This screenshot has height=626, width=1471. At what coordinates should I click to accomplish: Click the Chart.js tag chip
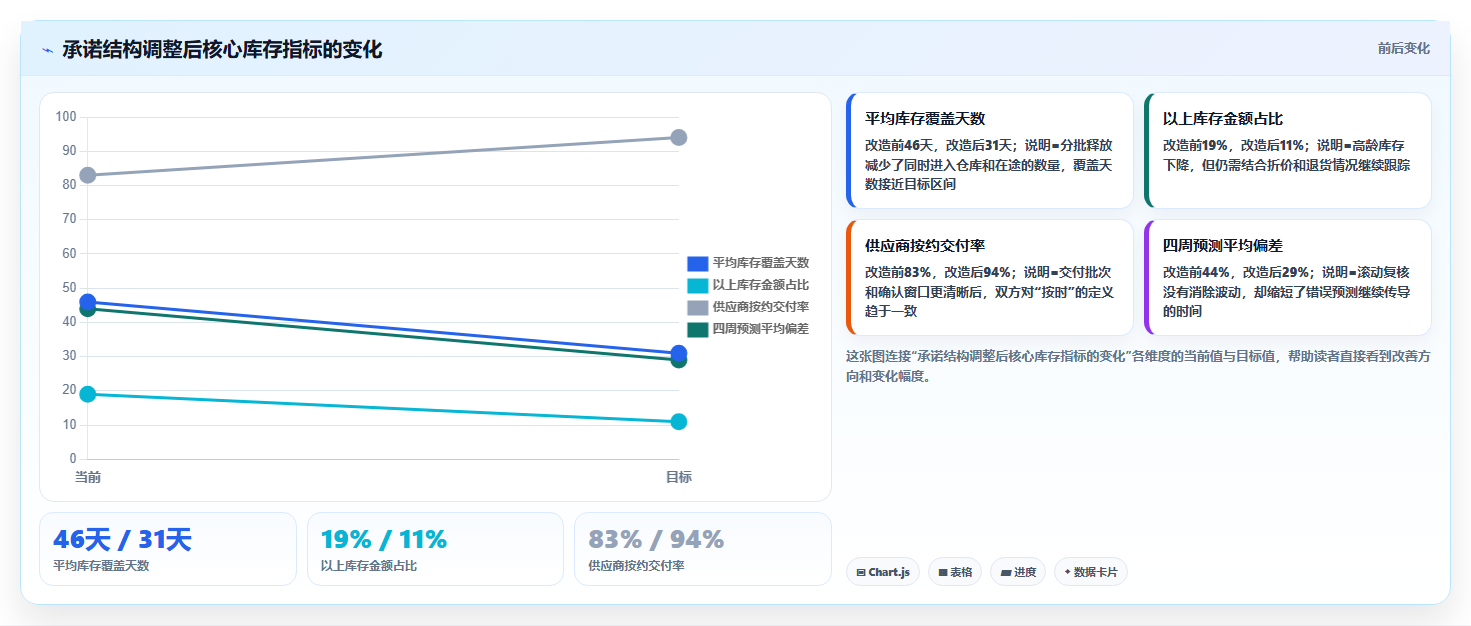pos(883,572)
